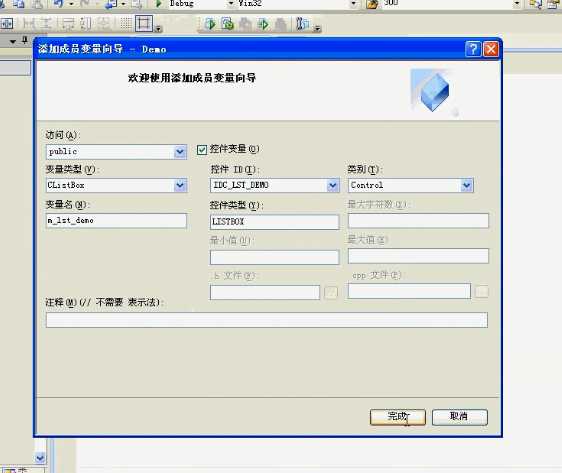Click the maximum value input field

pos(418,256)
